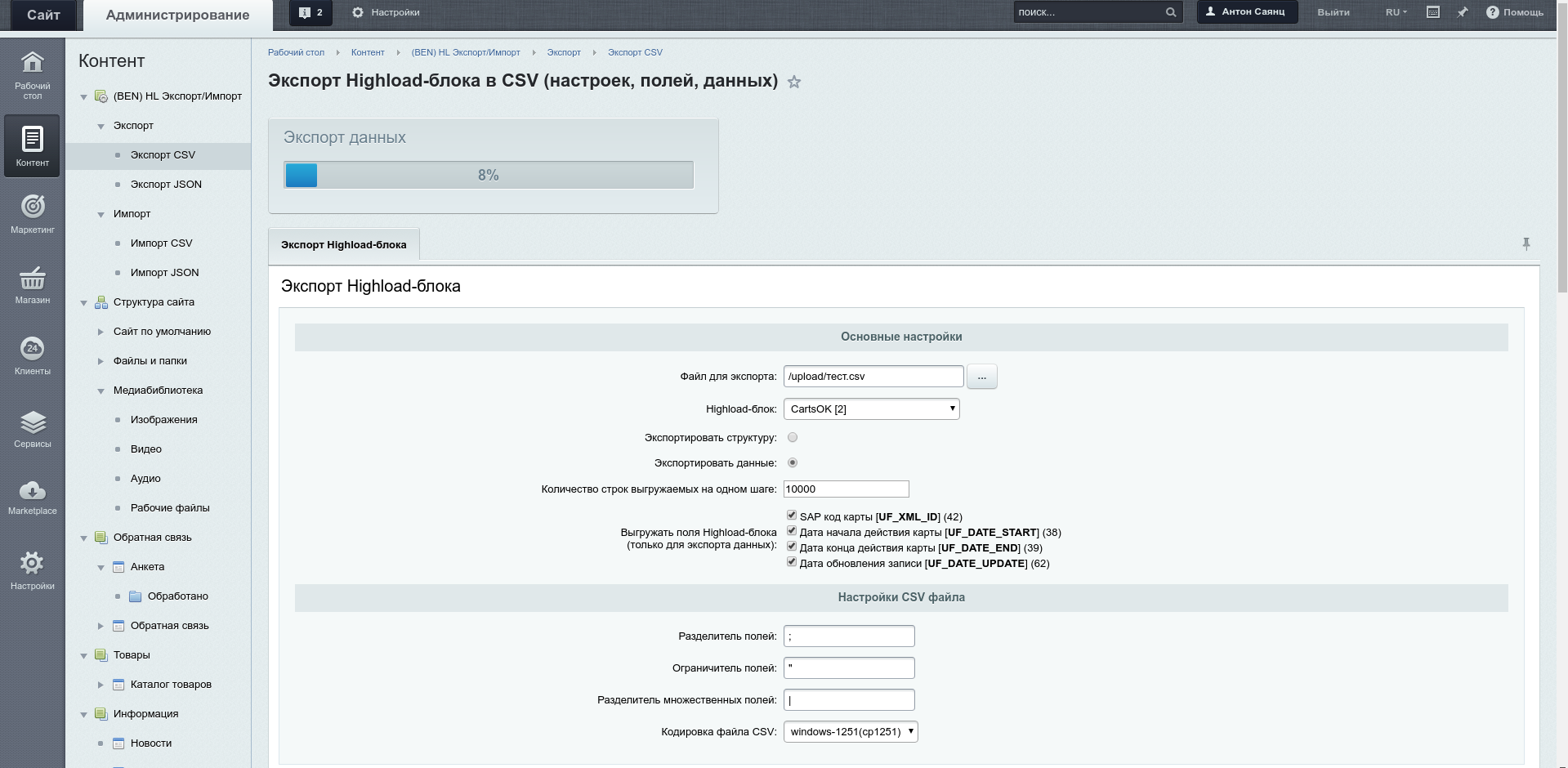Image resolution: width=1568 pixels, height=768 pixels.
Task: Click the Информация section icon
Action: coord(101,714)
